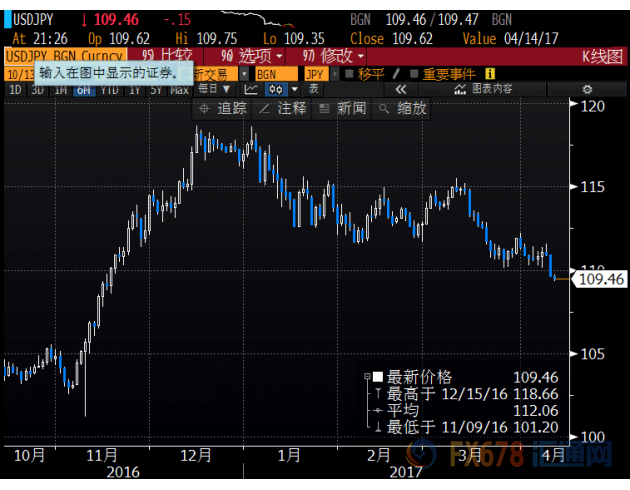
Task: Select the line chart type icon
Action: pos(251,90)
